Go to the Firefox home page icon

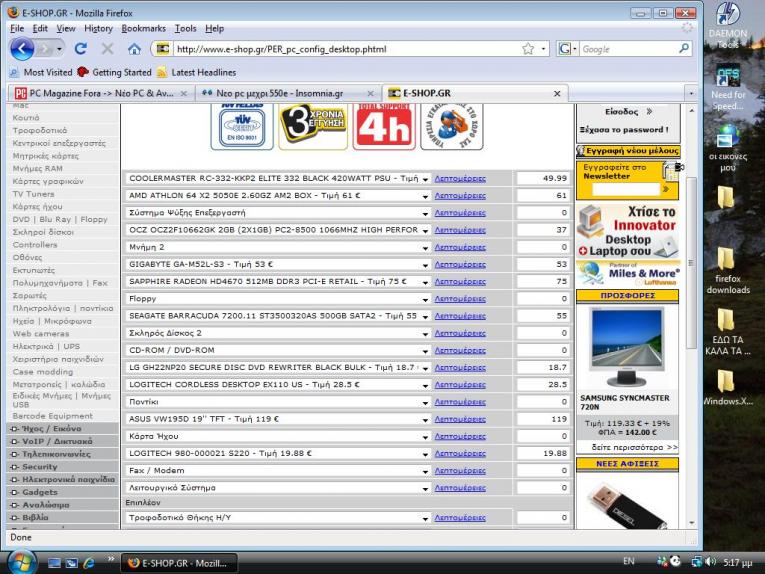tap(134, 49)
